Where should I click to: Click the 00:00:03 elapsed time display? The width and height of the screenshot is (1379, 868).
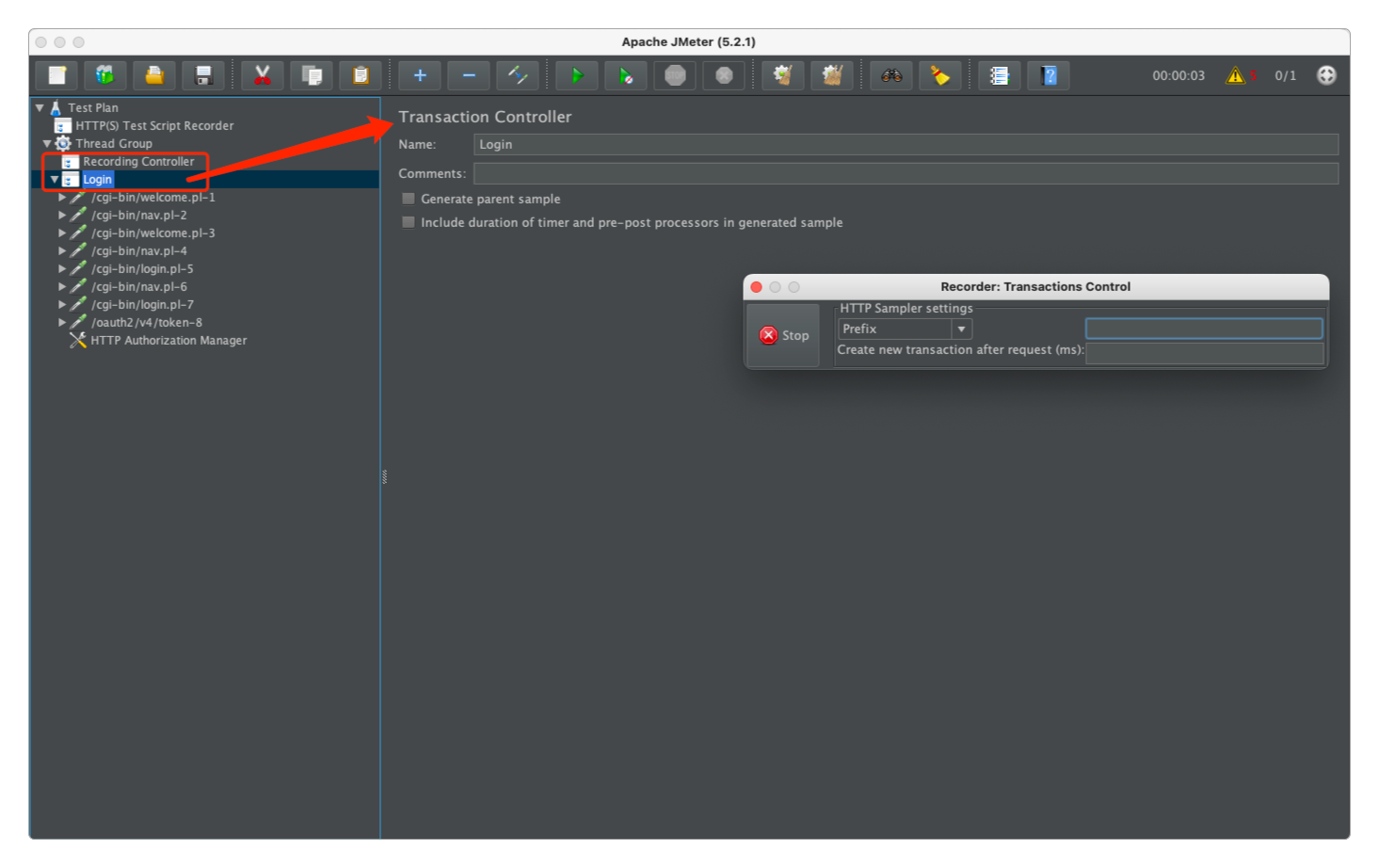point(1179,75)
